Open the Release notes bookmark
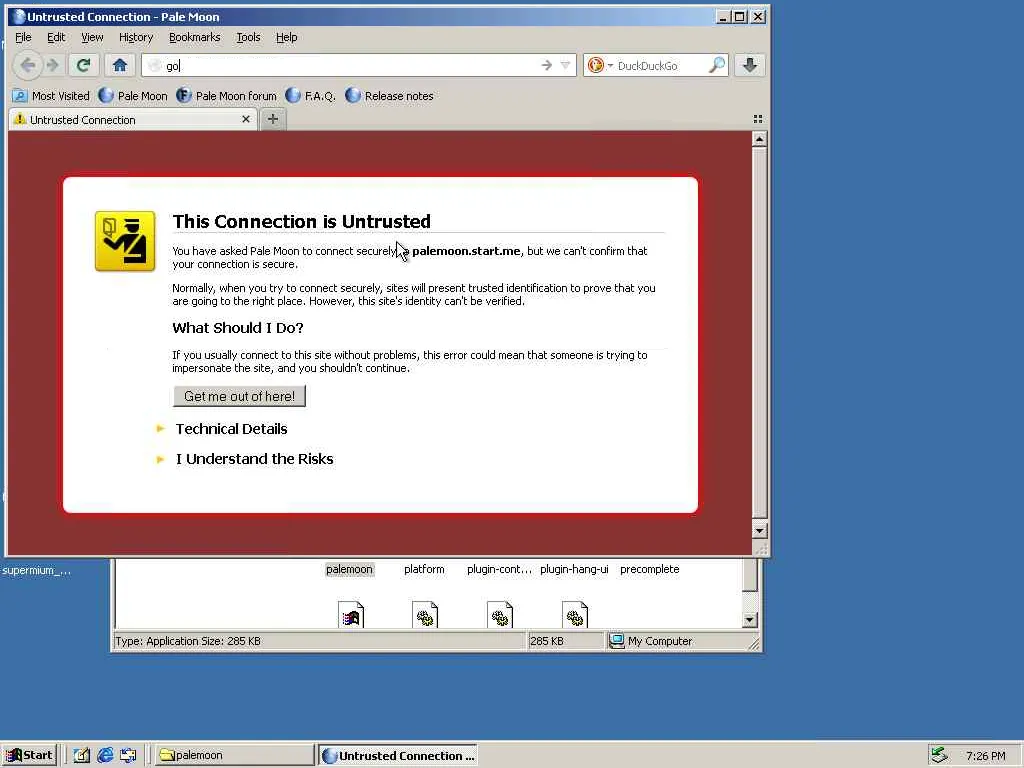Screen dimensions: 1024x768 pos(389,96)
